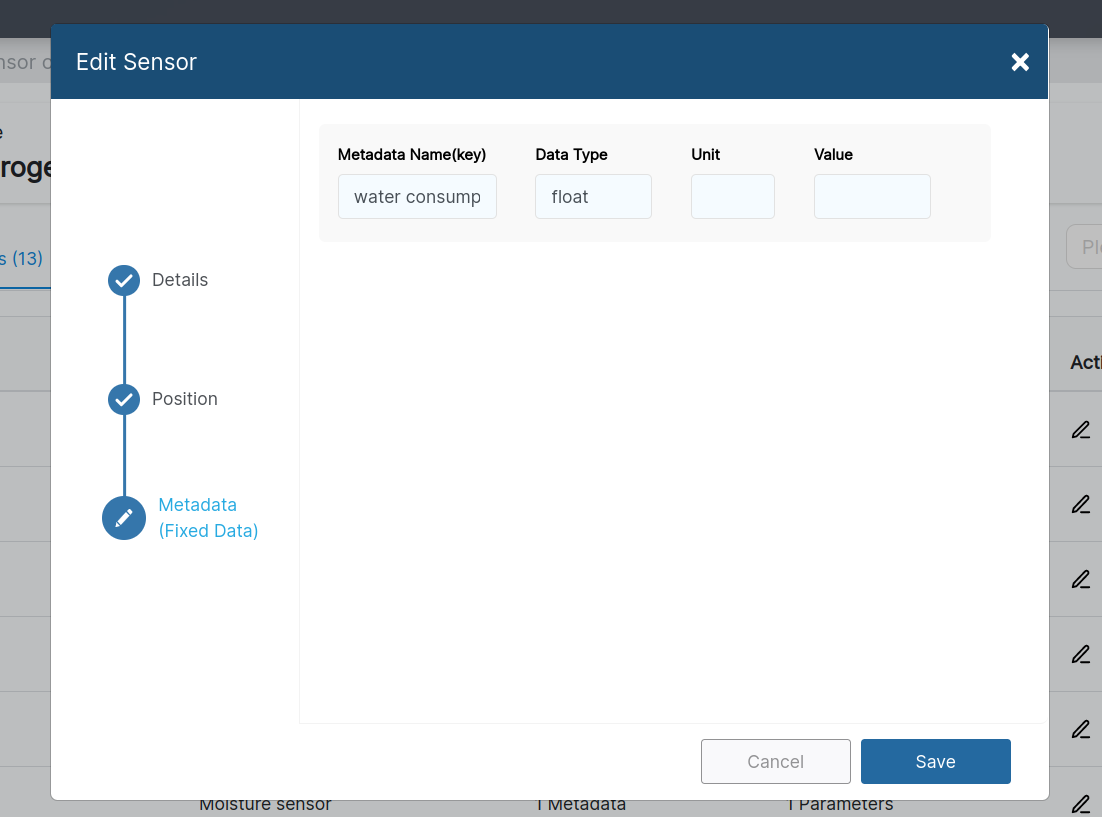Viewport: 1102px width, 817px height.
Task: Click inside the empty Value field
Action: [x=871, y=196]
